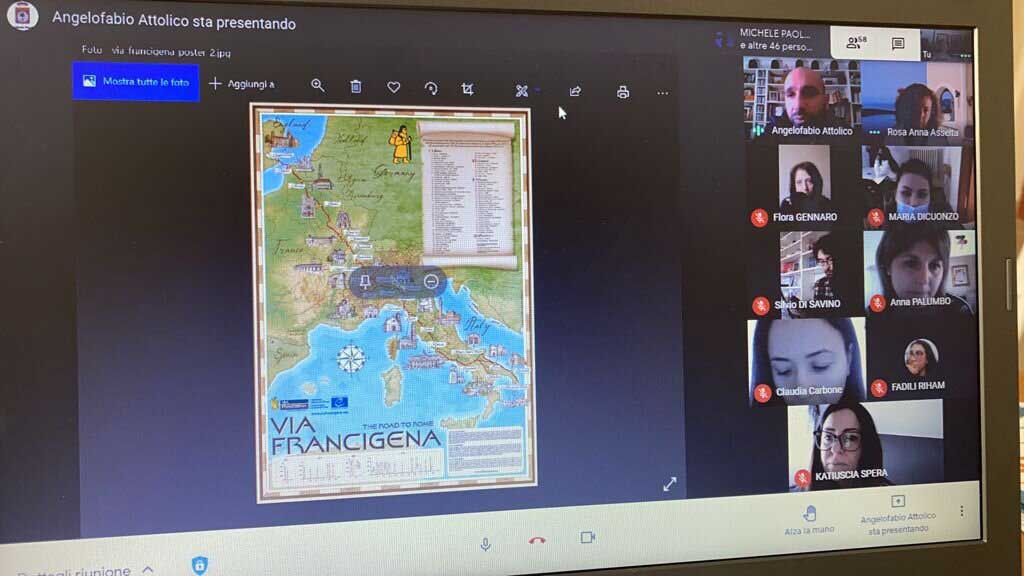Share the photo using the share icon
1024x576 pixels.
(x=575, y=91)
